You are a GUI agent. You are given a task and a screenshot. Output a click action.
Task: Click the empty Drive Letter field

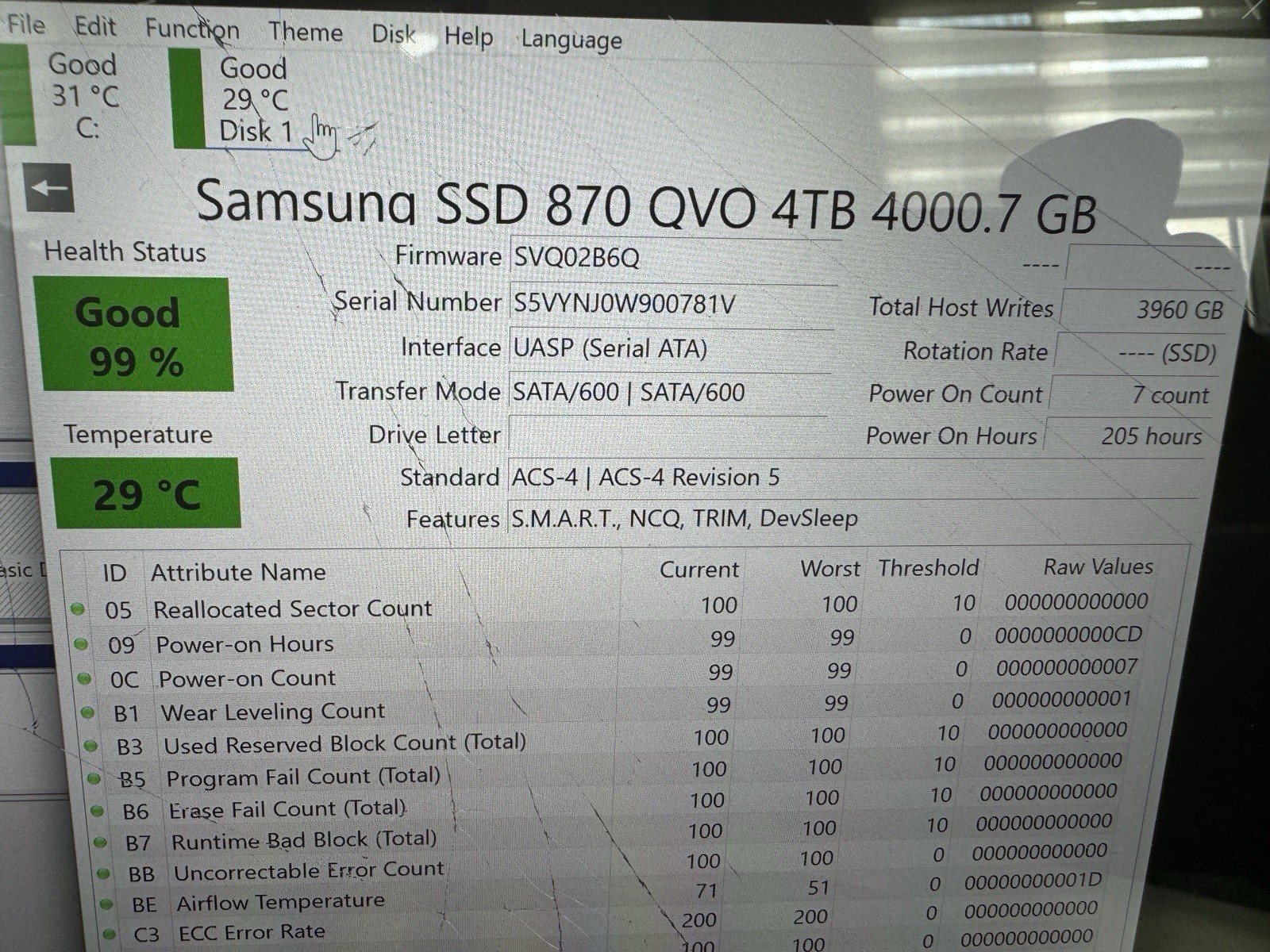point(667,436)
